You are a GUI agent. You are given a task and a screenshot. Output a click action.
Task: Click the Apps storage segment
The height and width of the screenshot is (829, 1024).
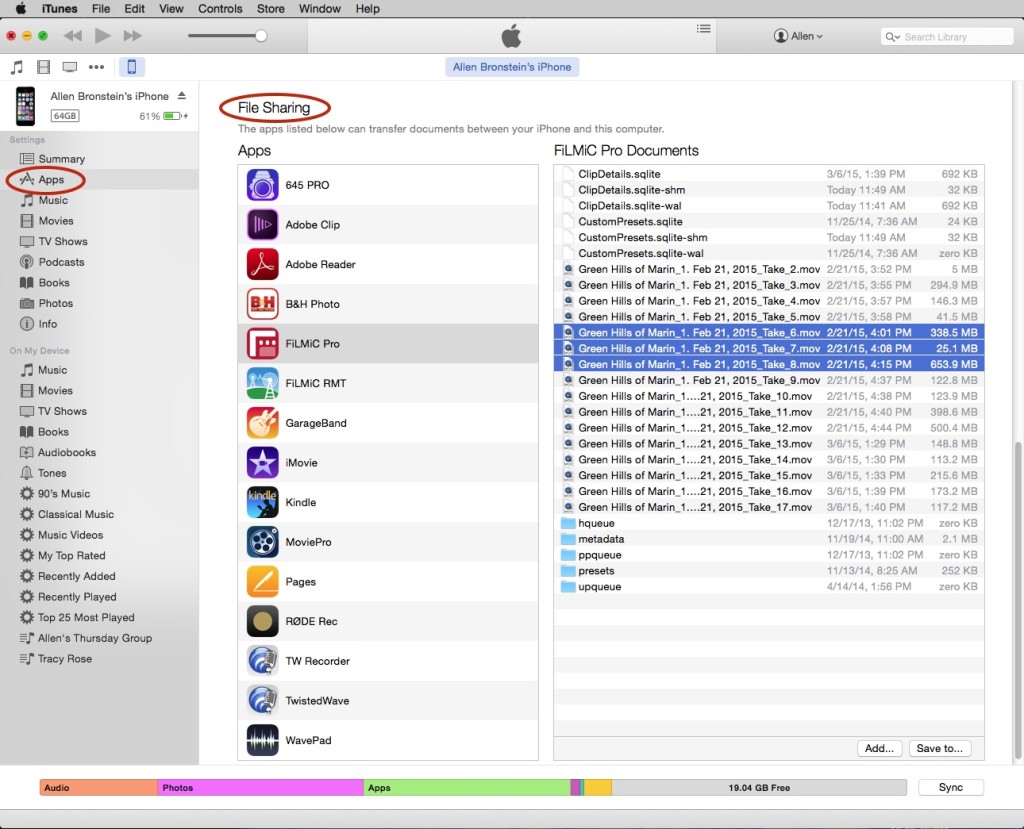coord(467,788)
